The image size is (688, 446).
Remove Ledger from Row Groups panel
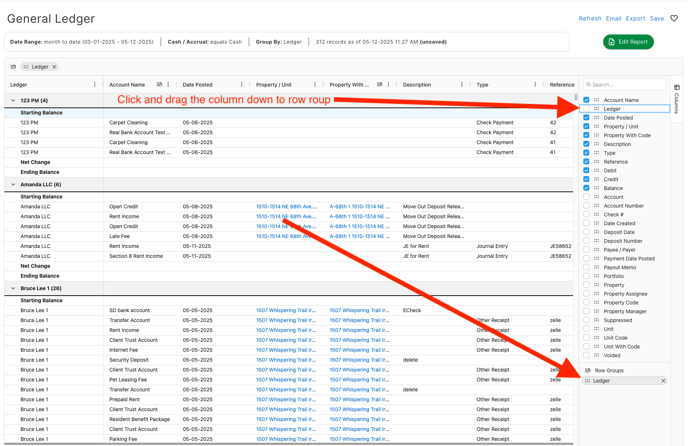[x=663, y=381]
